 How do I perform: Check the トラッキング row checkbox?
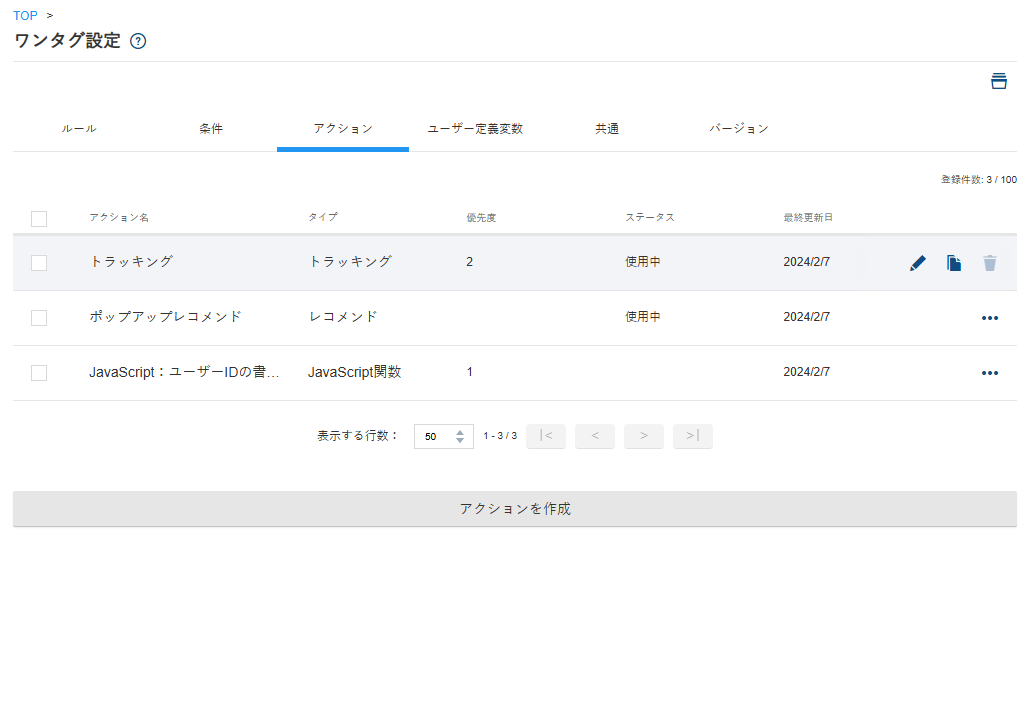pos(39,263)
